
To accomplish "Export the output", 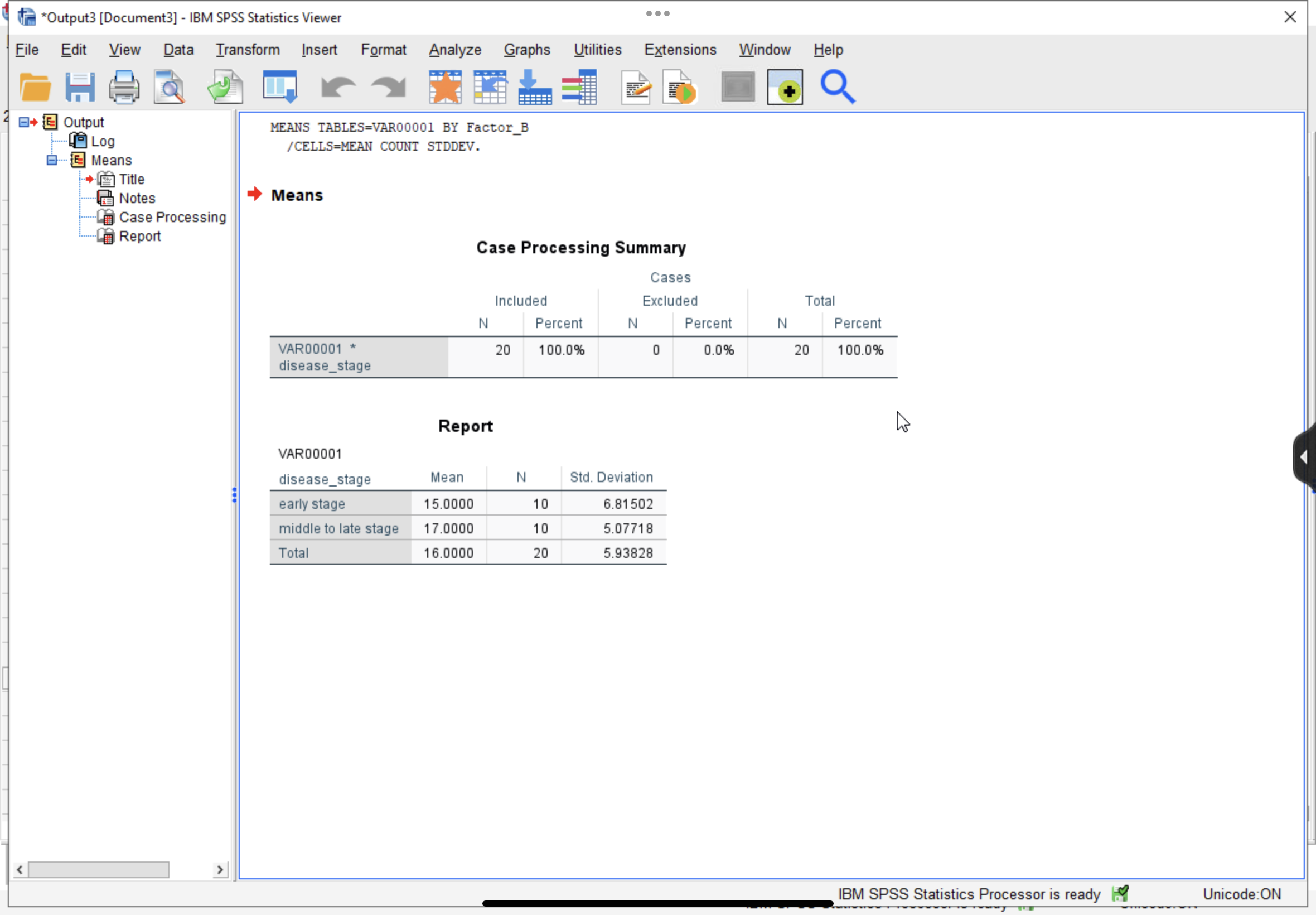I will (x=224, y=86).
